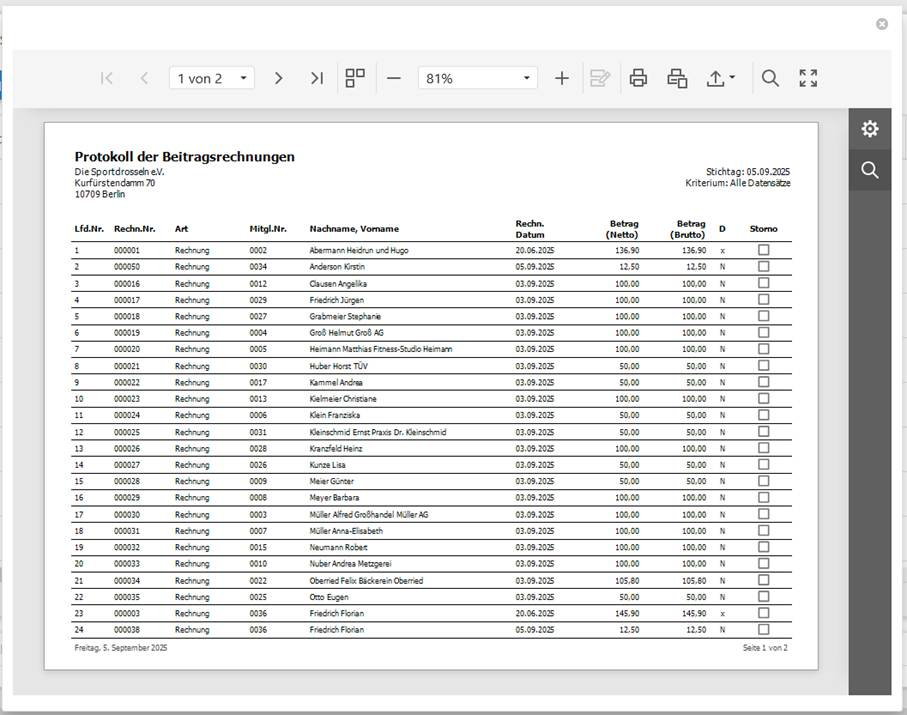Toggle multi-page view mode

pos(355,78)
